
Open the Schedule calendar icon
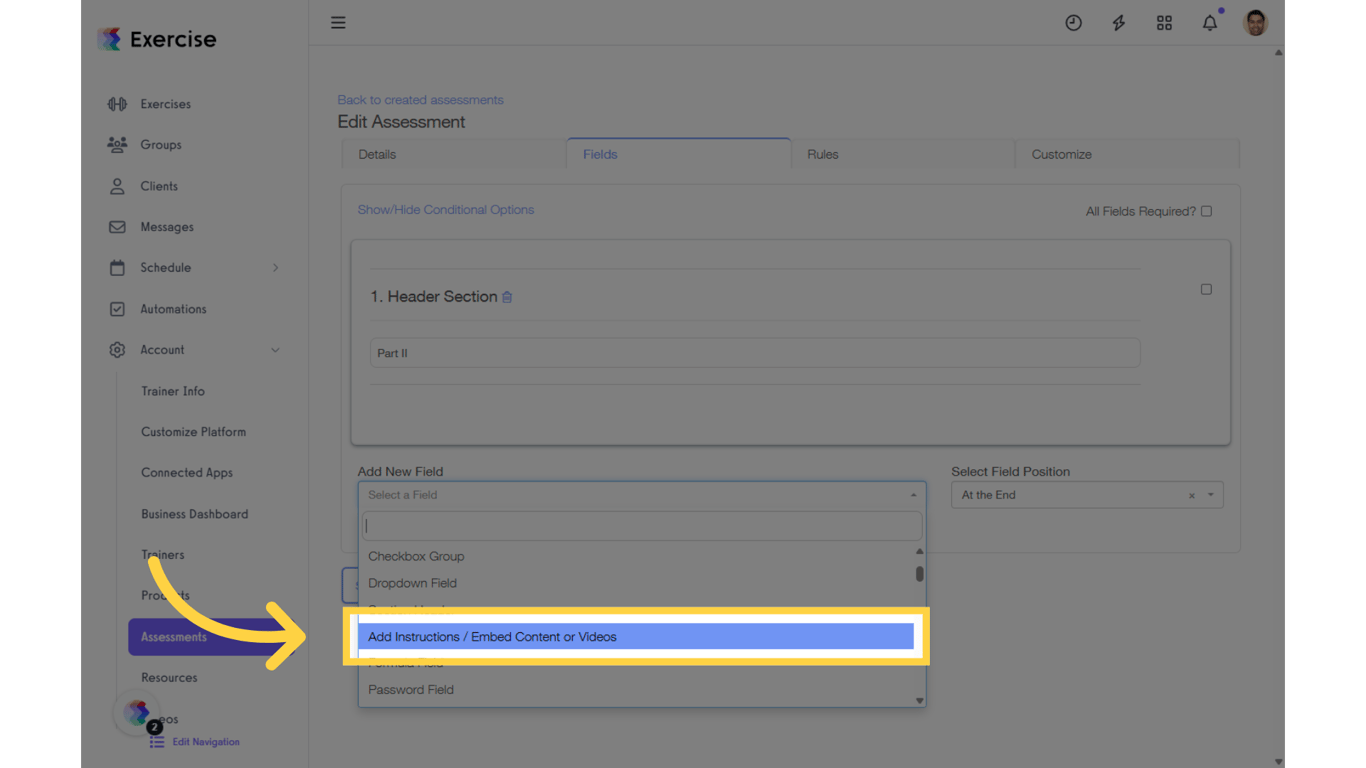tap(117, 267)
